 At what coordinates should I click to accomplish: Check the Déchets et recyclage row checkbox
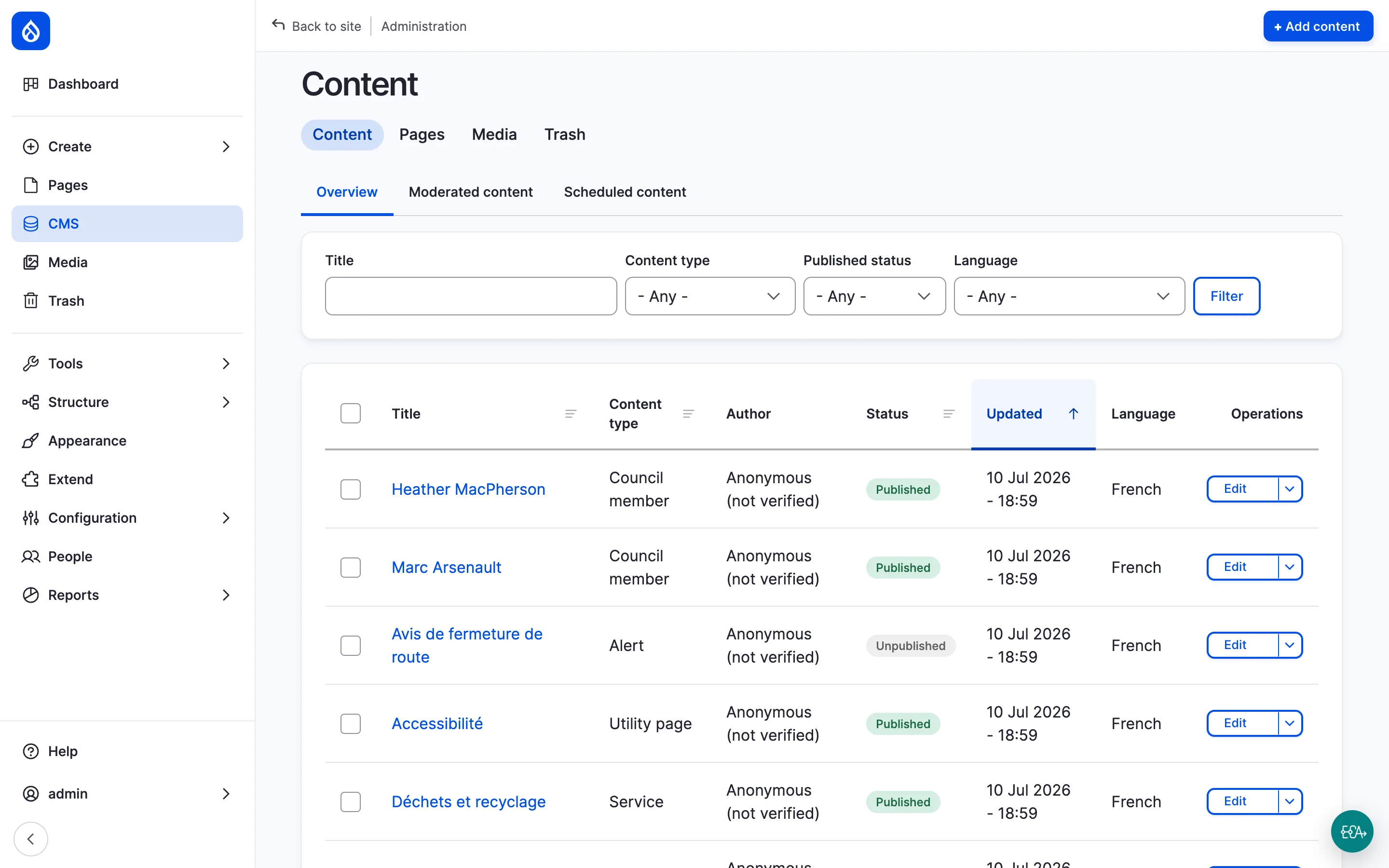tap(350, 801)
